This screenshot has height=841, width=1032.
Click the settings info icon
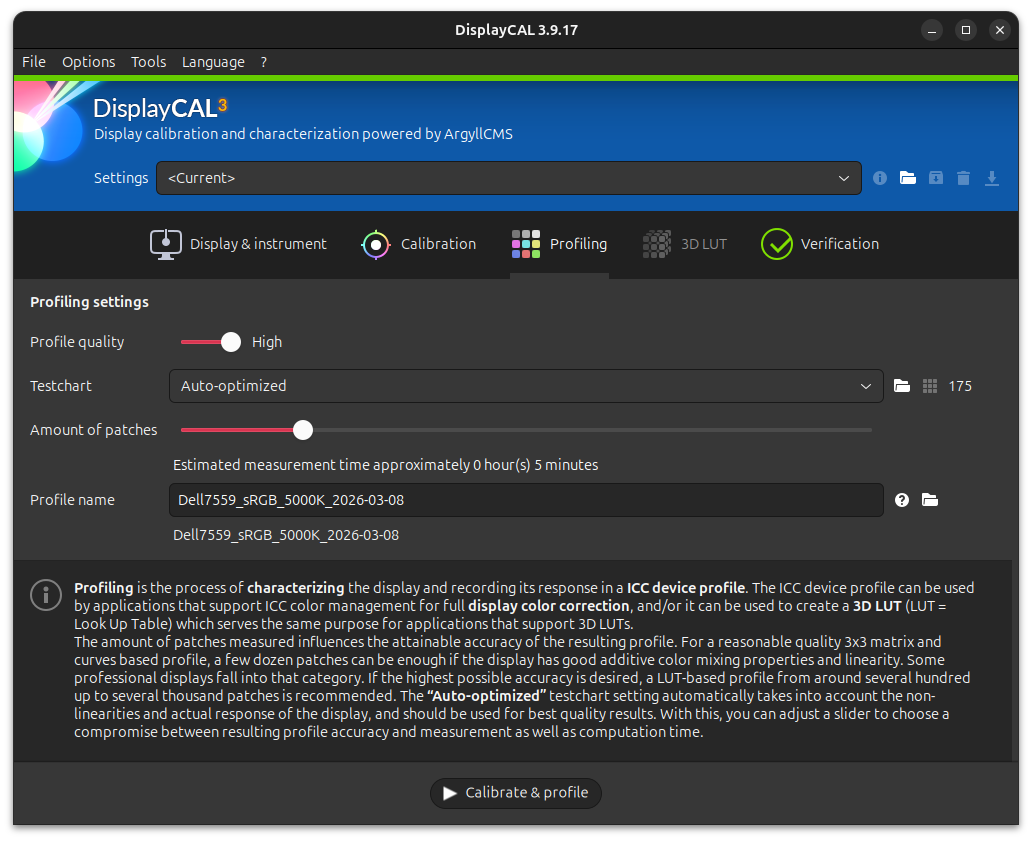coord(880,178)
